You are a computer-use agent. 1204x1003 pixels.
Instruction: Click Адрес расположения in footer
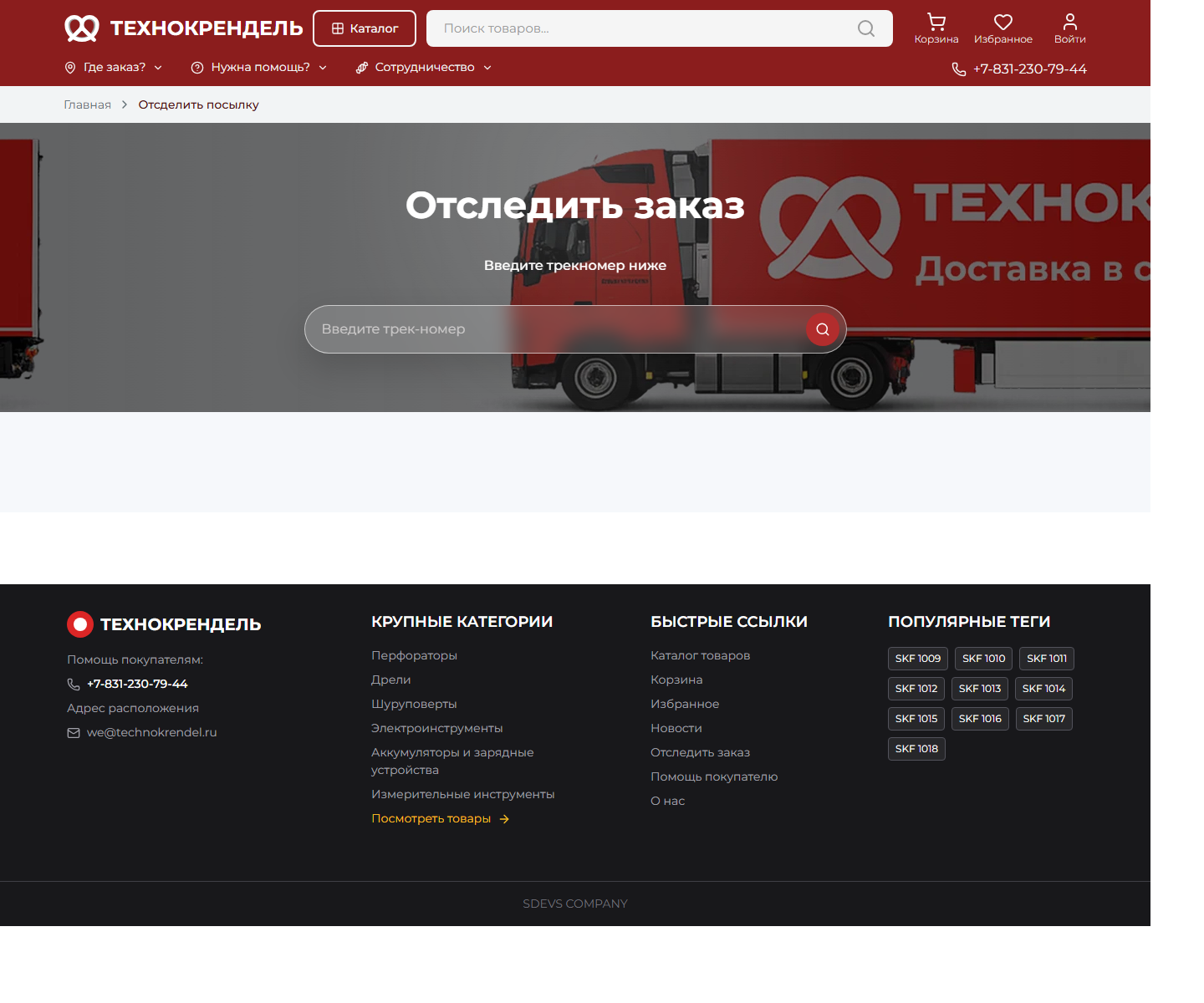(133, 708)
